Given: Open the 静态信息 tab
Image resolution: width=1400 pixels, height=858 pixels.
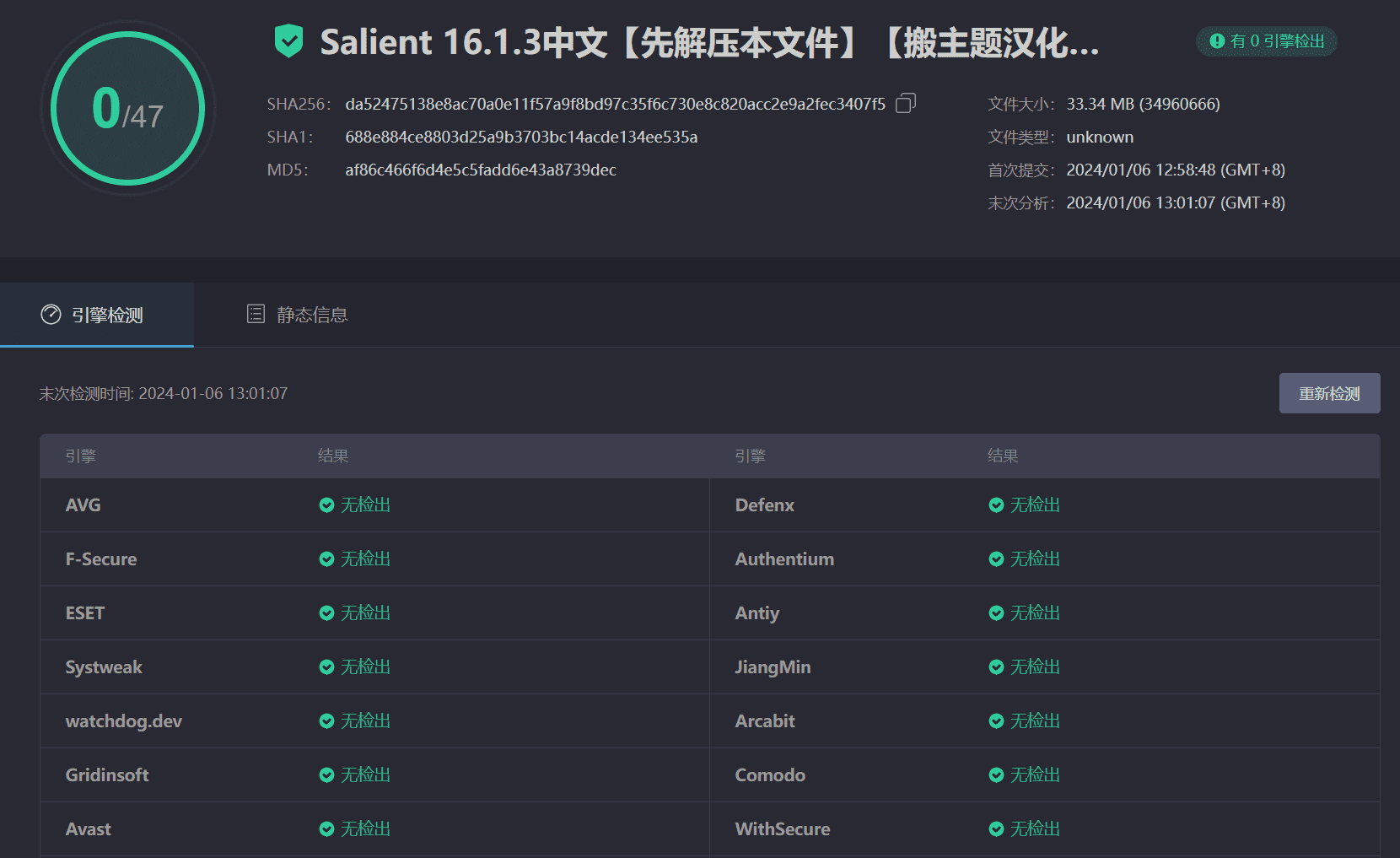Looking at the screenshot, I should [297, 315].
